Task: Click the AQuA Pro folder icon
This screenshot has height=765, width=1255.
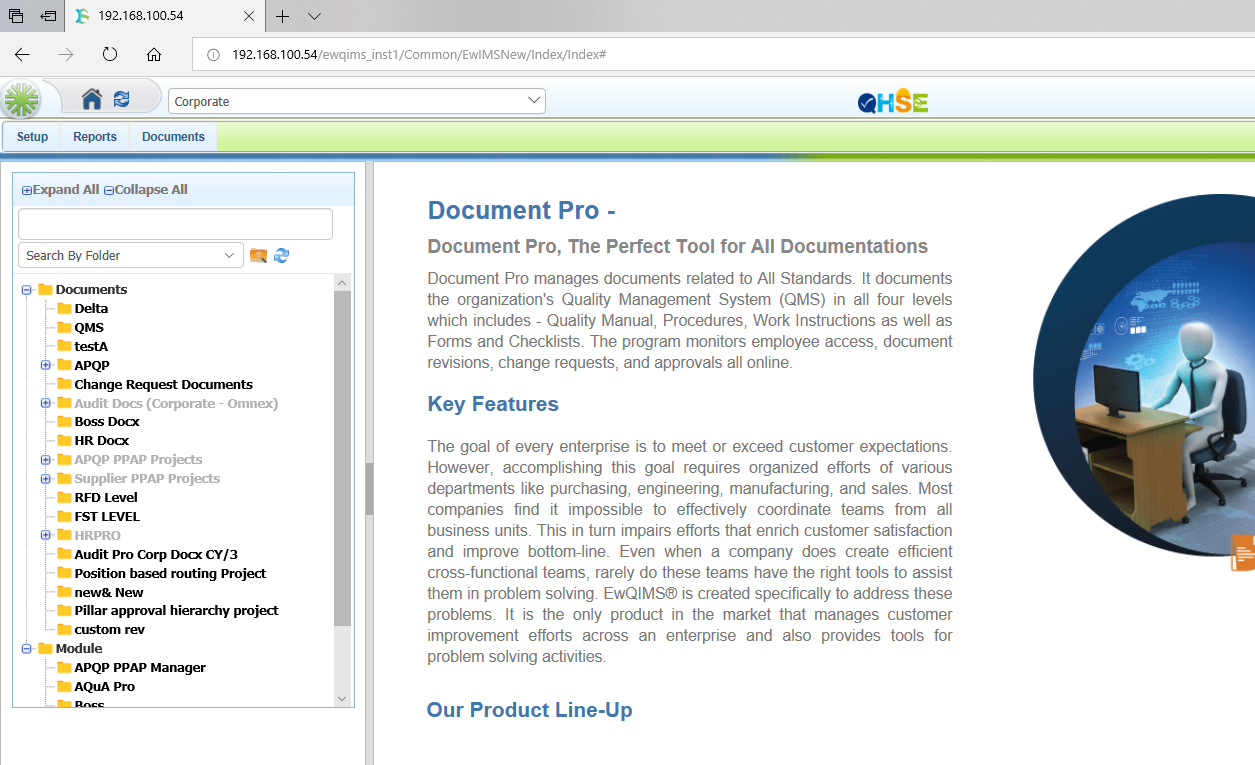Action: tap(64, 686)
